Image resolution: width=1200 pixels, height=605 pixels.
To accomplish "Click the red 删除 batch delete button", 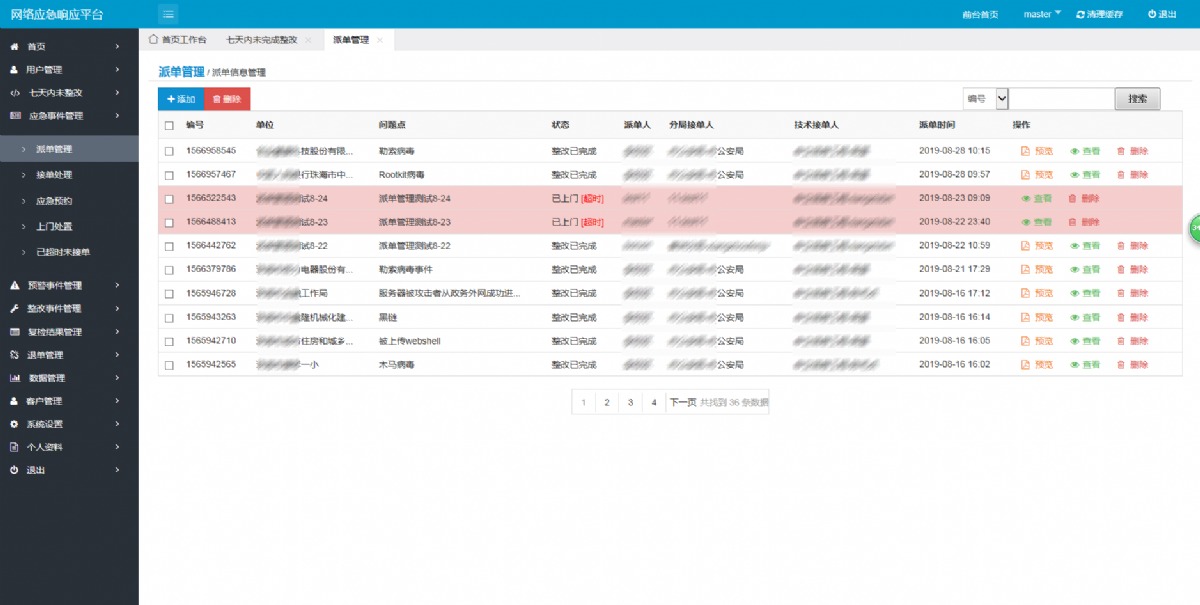I will tap(227, 99).
